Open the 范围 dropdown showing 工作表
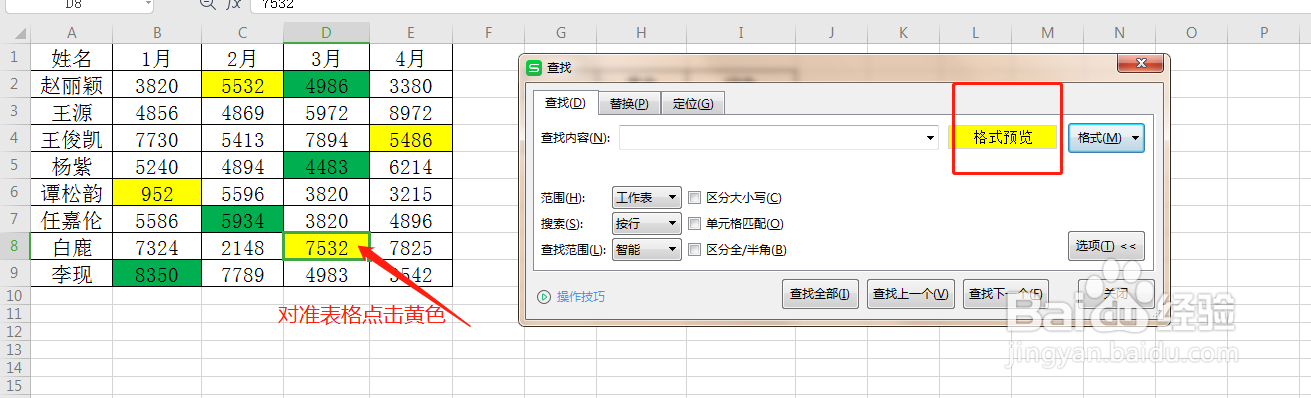Screen dimensions: 1311x398 (x=647, y=198)
